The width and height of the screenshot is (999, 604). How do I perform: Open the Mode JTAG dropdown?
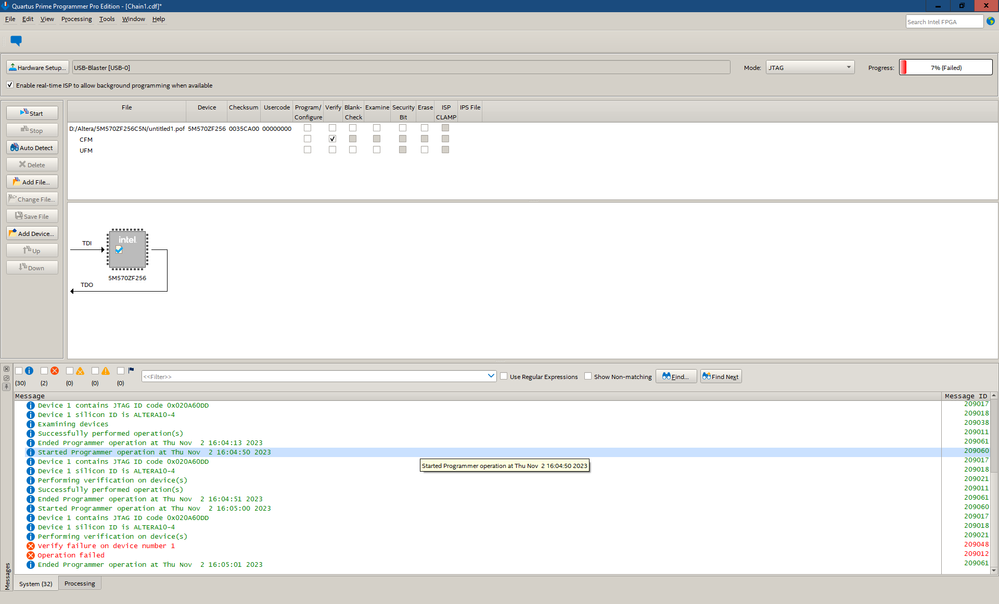coord(810,67)
